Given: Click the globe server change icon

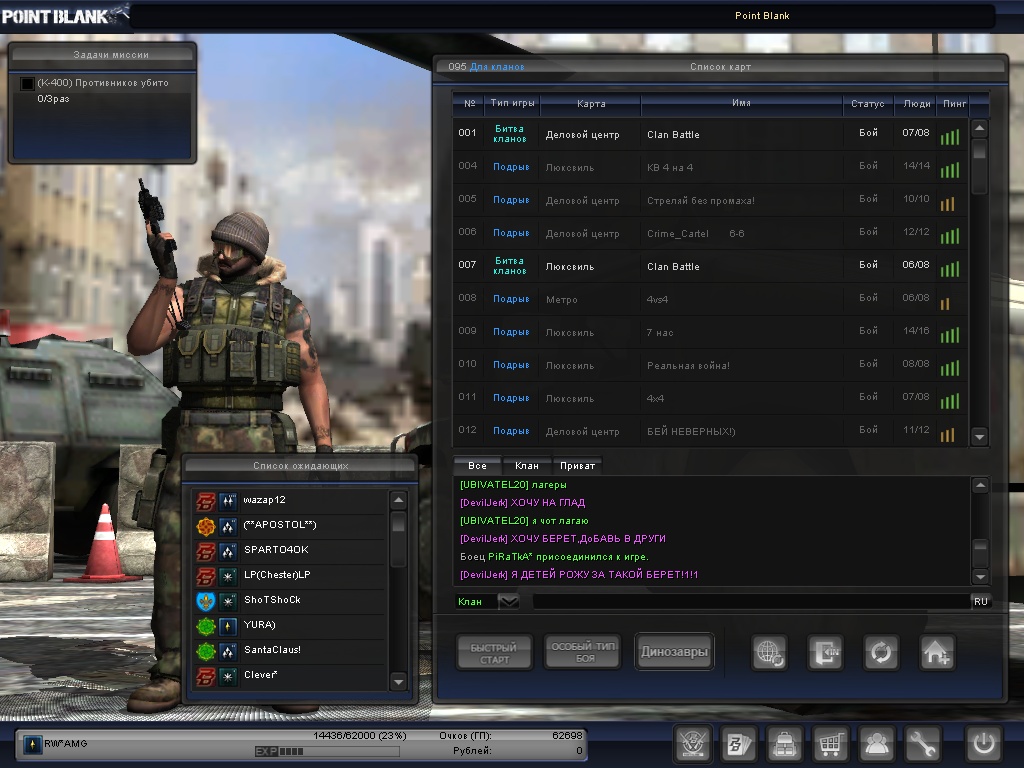Looking at the screenshot, I should 770,653.
